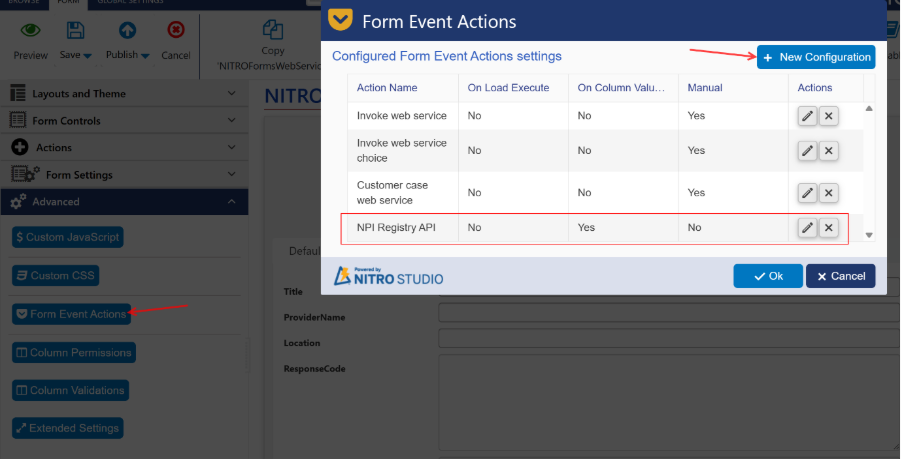Click the Save disk icon
The width and height of the screenshot is (903, 459).
click(x=75, y=32)
